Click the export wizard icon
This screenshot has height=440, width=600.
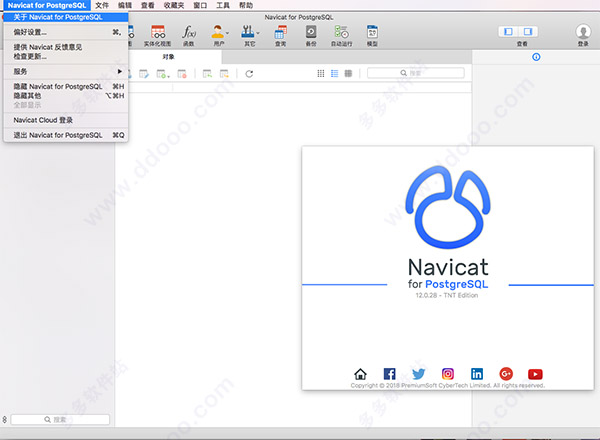tap(224, 74)
